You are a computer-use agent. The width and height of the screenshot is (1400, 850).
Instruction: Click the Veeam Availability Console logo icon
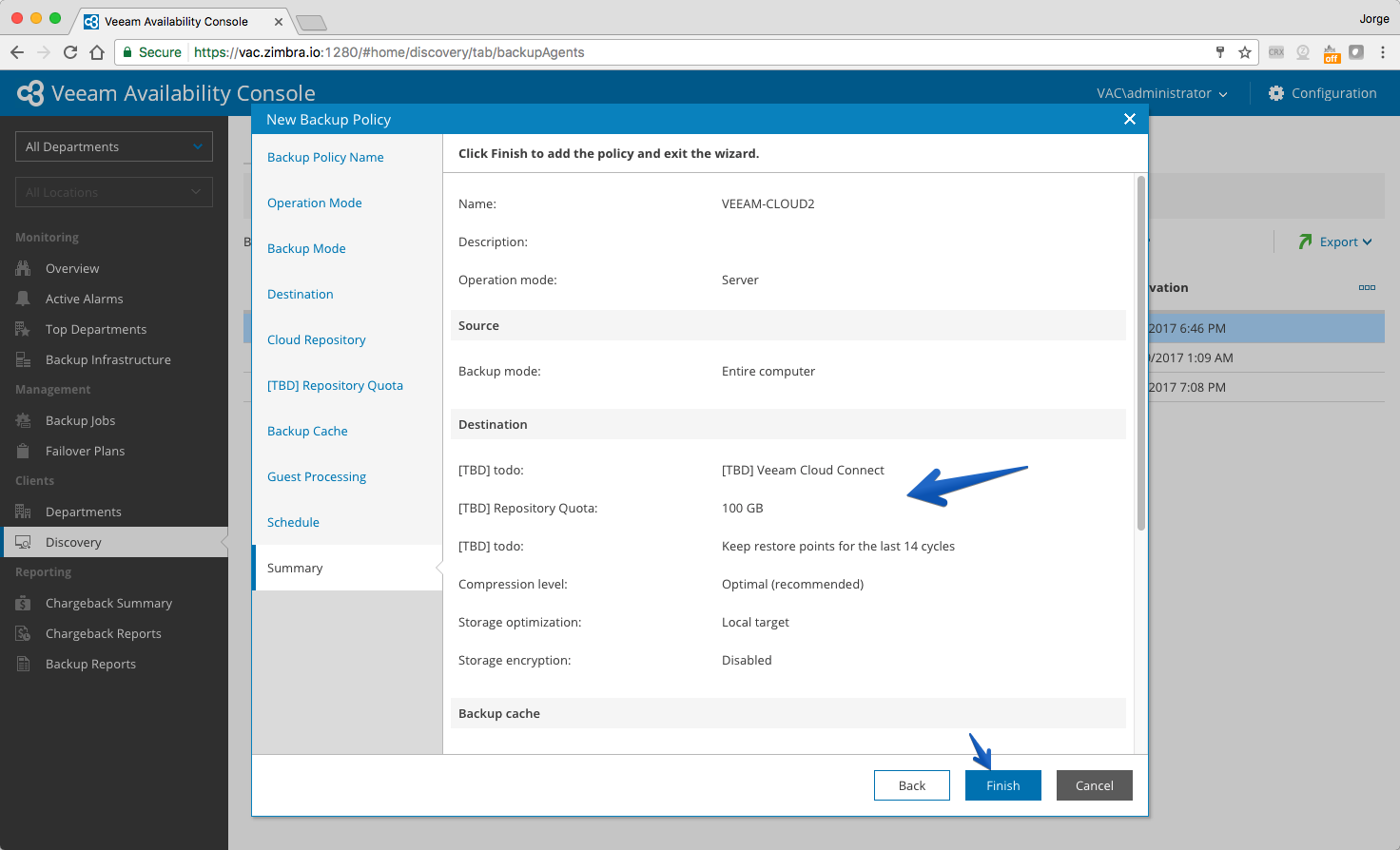coord(30,93)
